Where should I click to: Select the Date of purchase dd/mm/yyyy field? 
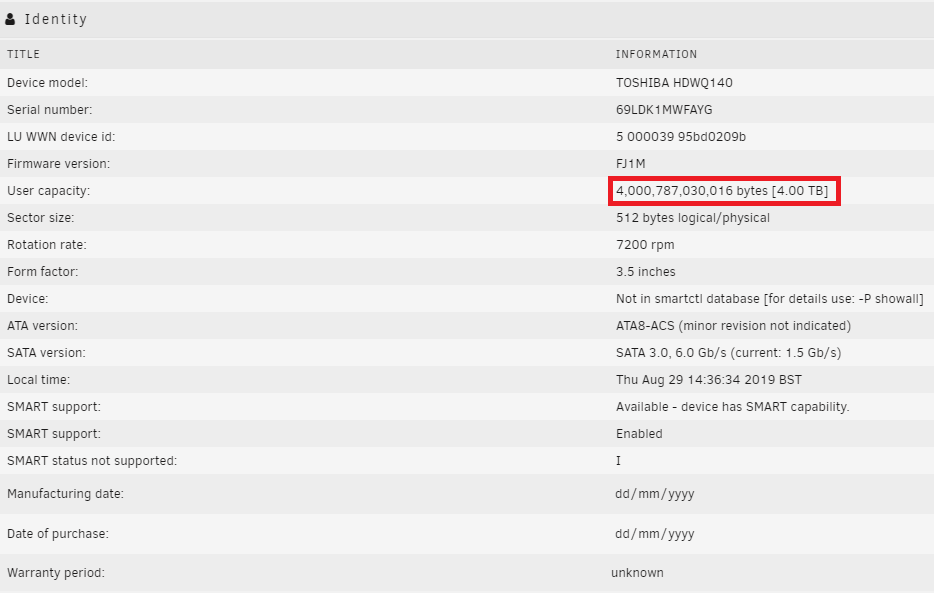(655, 533)
